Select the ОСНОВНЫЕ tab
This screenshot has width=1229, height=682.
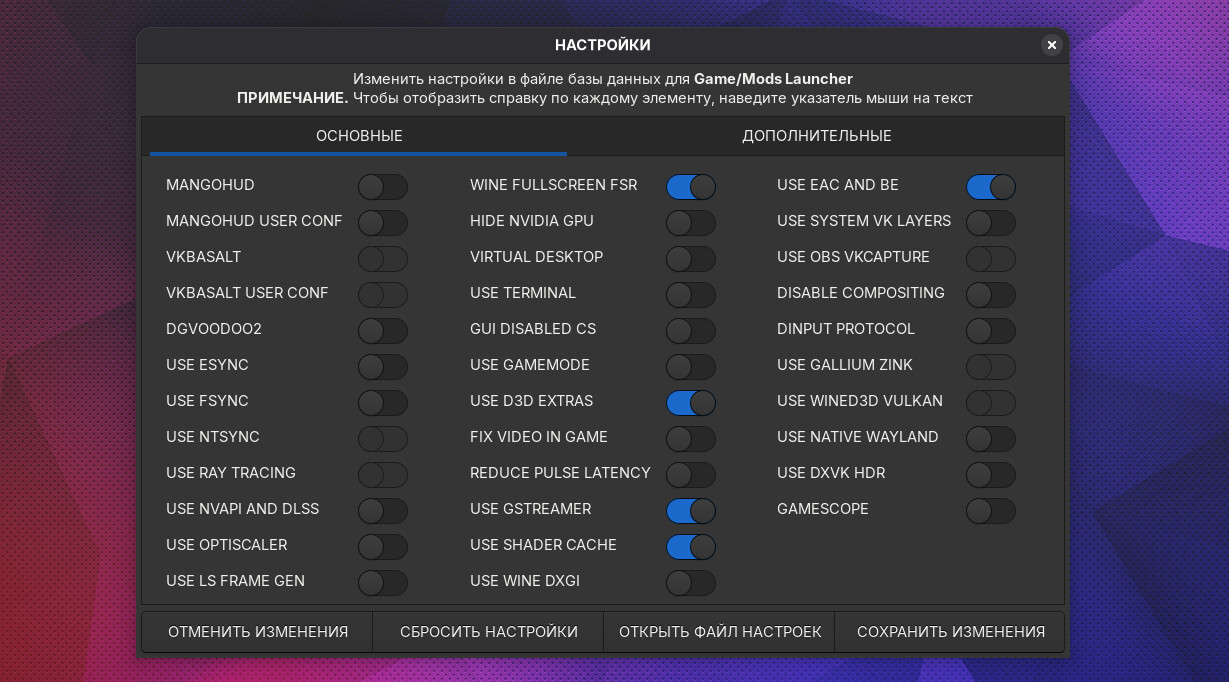359,136
